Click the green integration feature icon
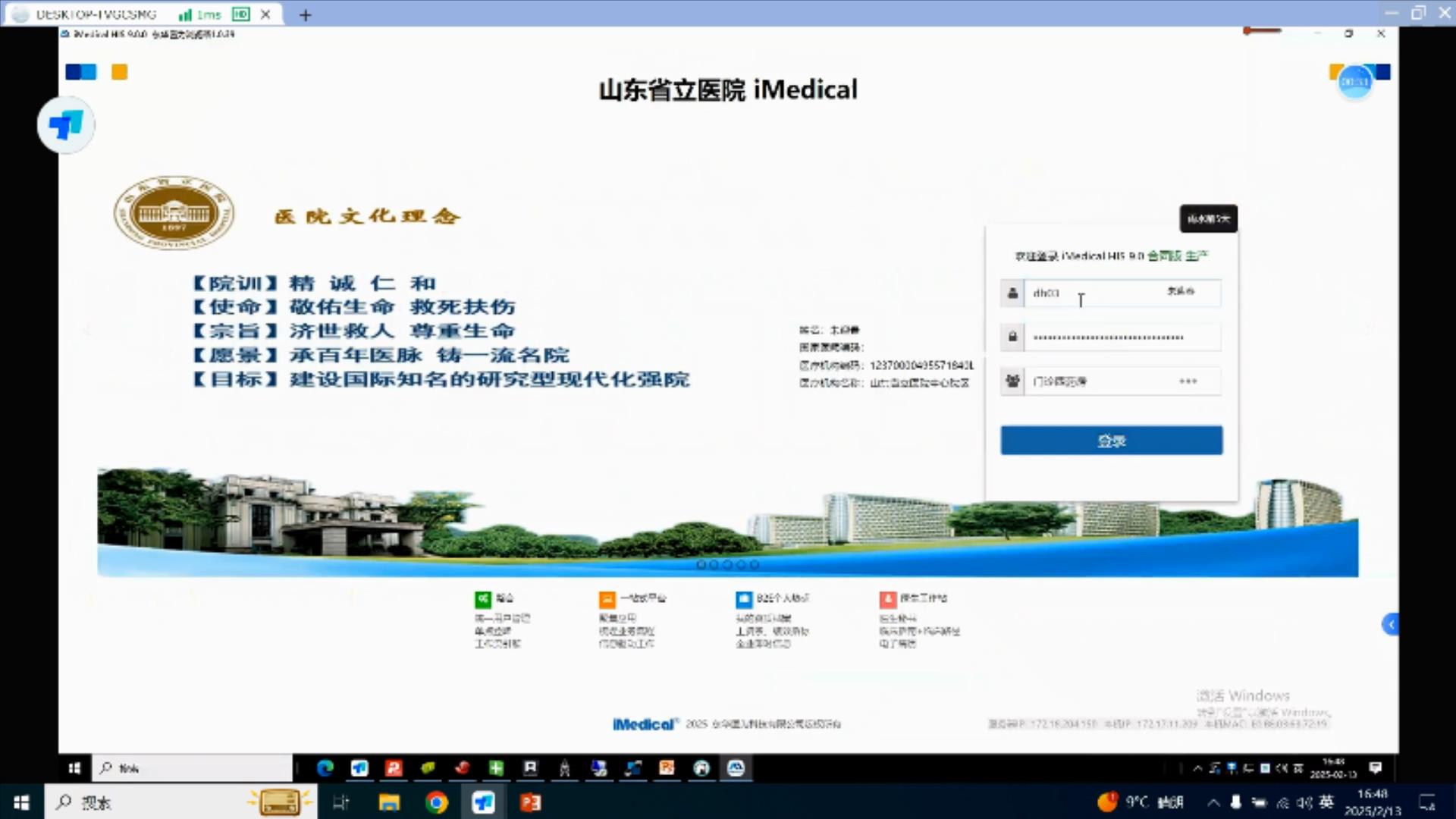 (x=483, y=600)
